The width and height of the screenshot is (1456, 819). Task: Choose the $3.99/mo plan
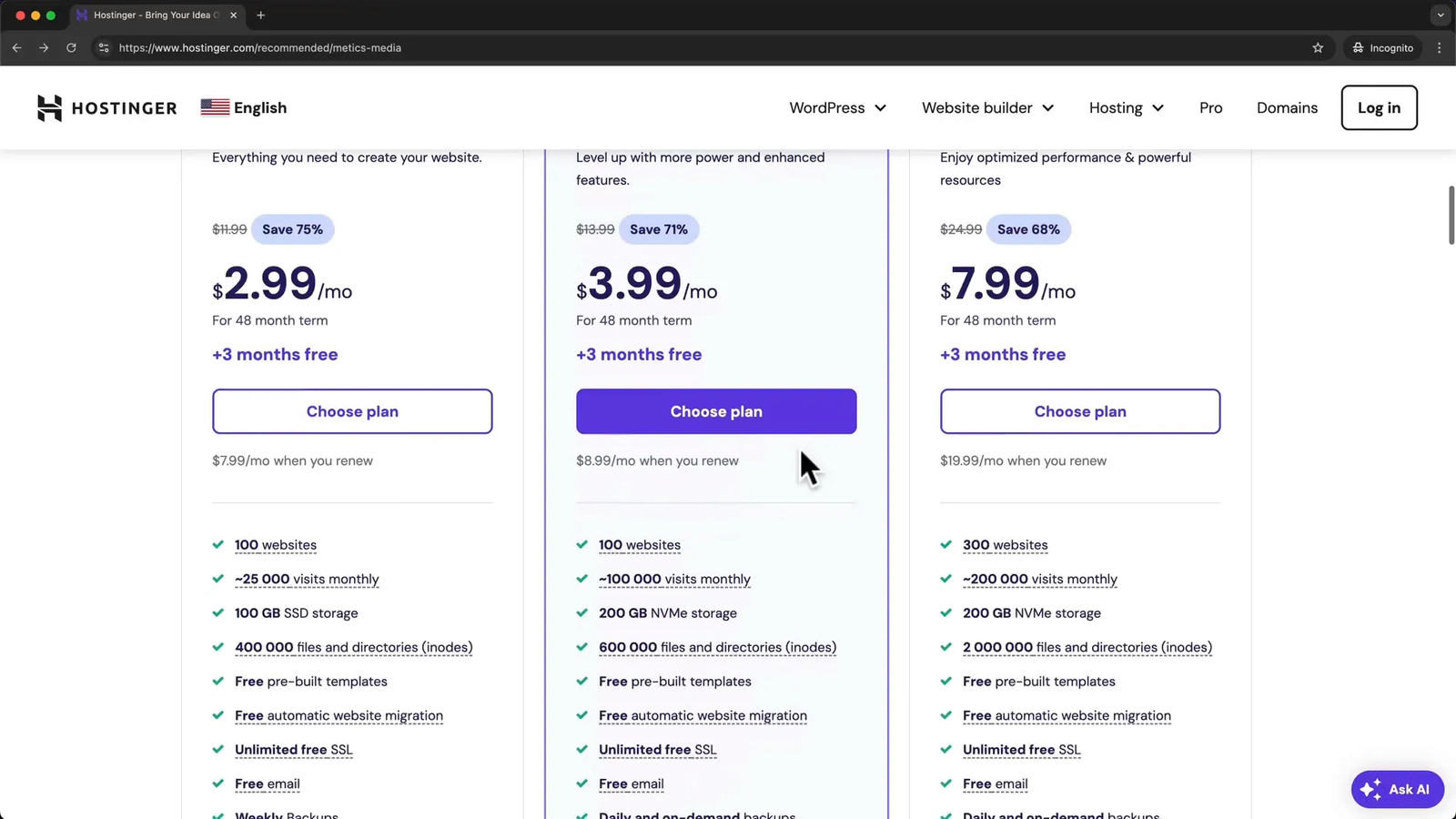click(716, 411)
